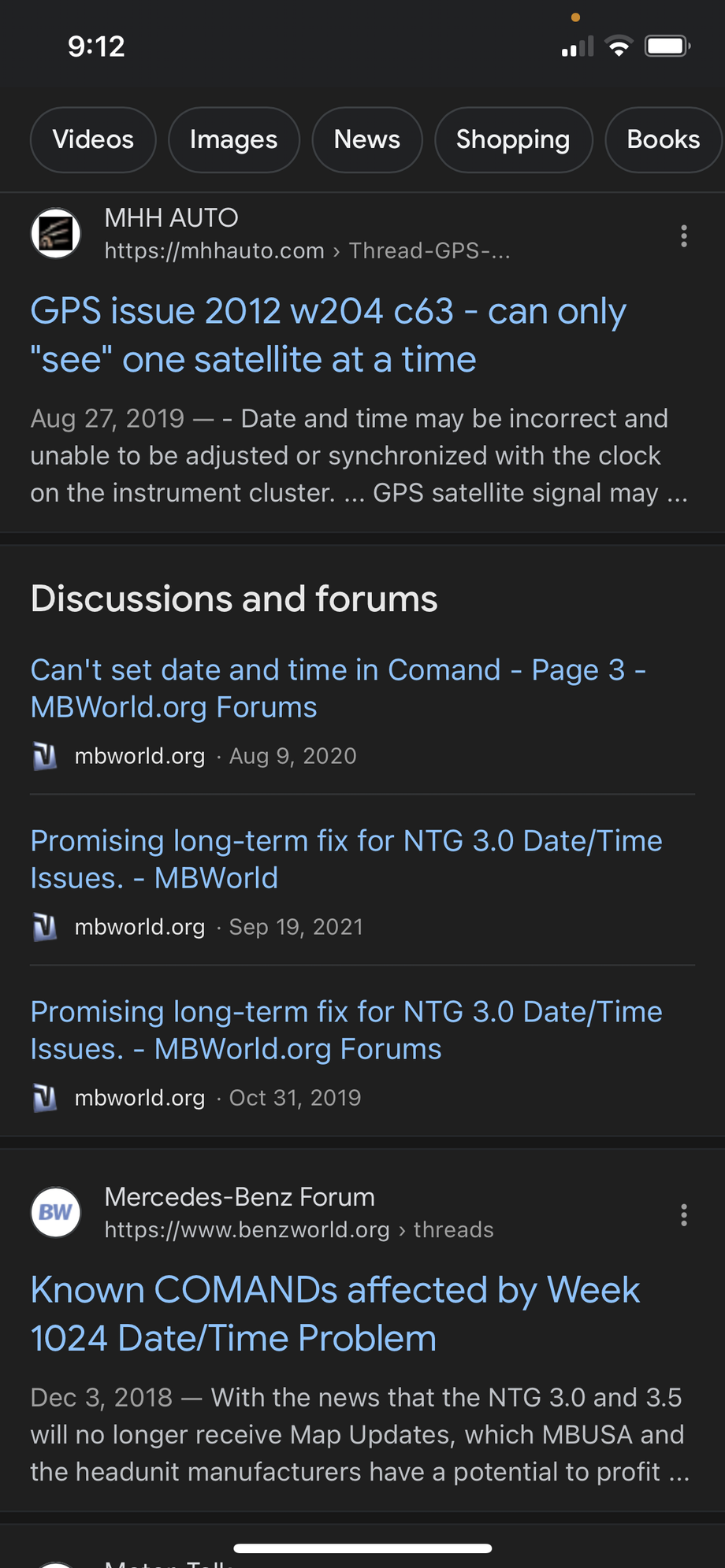The height and width of the screenshot is (1568, 725).
Task: Tap the Wi-Fi status icon
Action: (x=619, y=46)
